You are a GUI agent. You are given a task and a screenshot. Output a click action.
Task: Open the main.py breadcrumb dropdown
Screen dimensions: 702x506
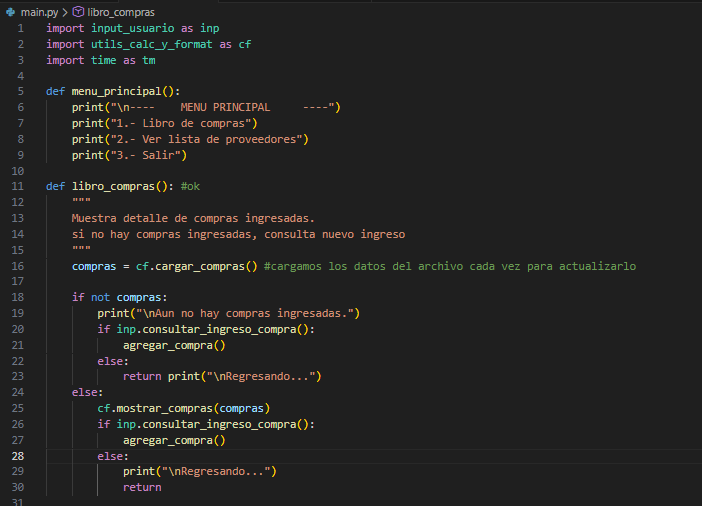tap(37, 11)
